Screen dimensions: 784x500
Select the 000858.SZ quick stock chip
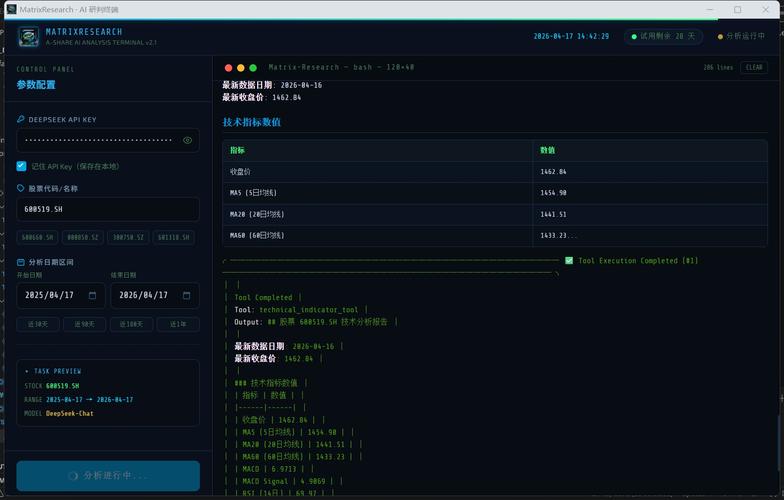(84, 237)
